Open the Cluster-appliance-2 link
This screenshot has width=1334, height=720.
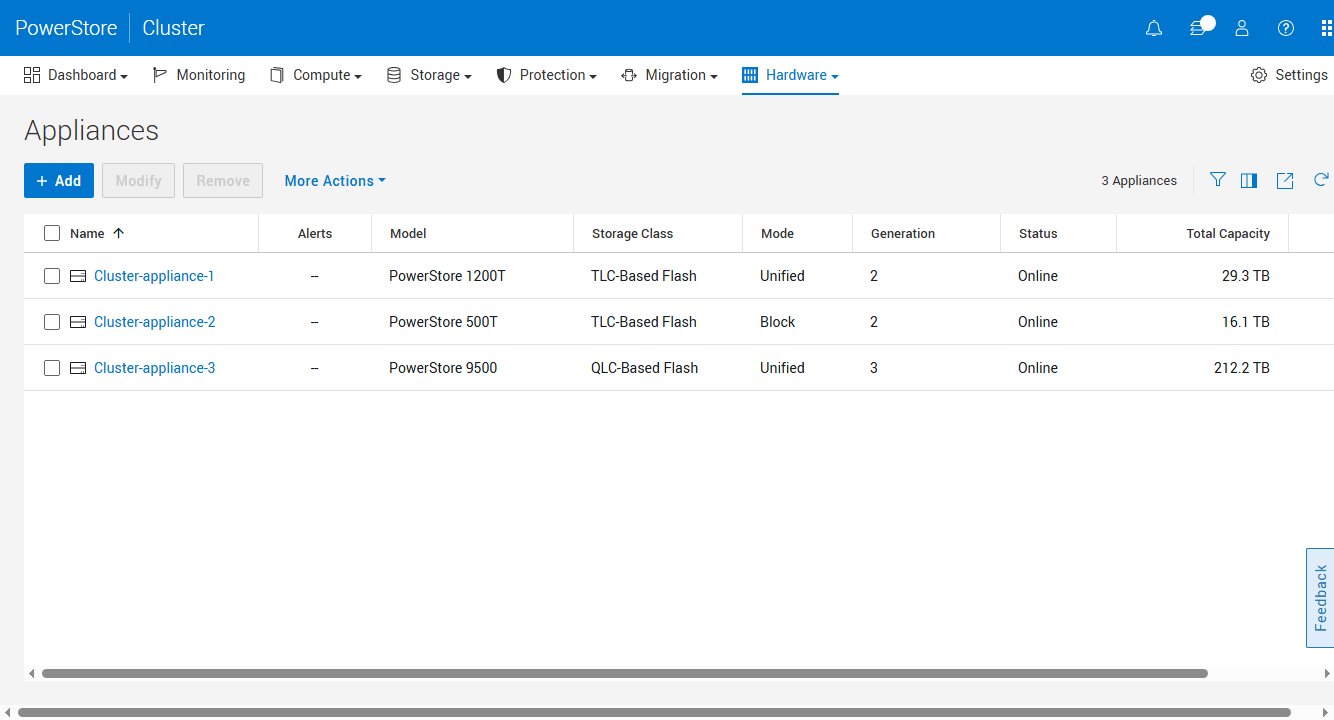click(155, 322)
